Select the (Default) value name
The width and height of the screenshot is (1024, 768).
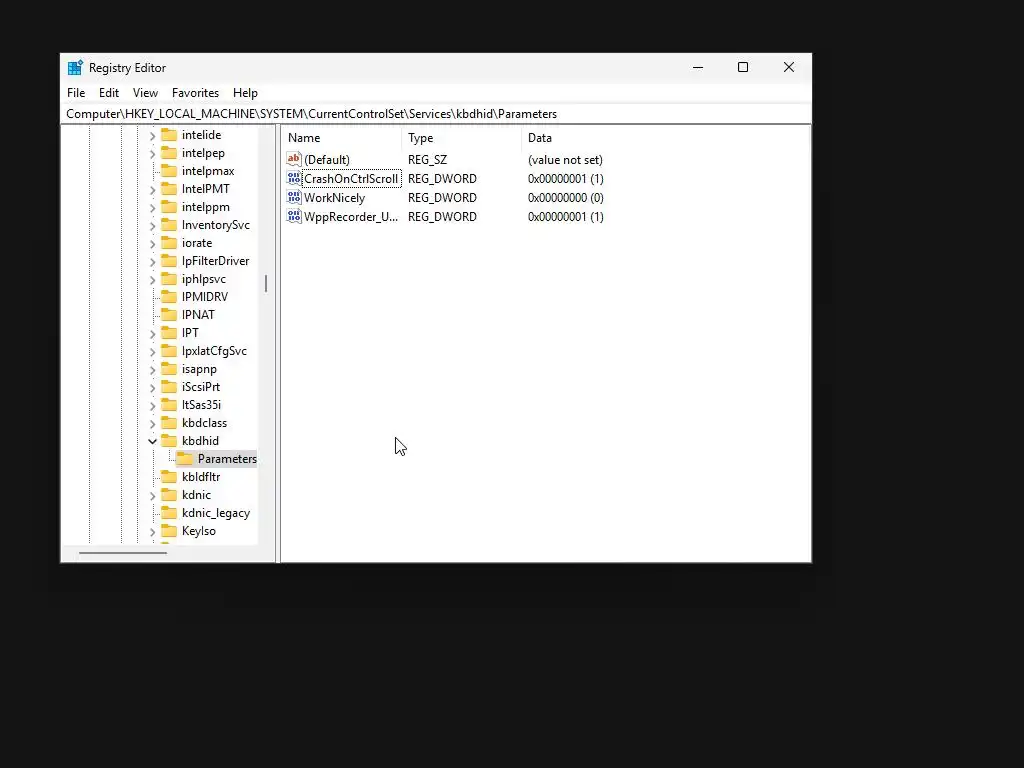coord(327,159)
